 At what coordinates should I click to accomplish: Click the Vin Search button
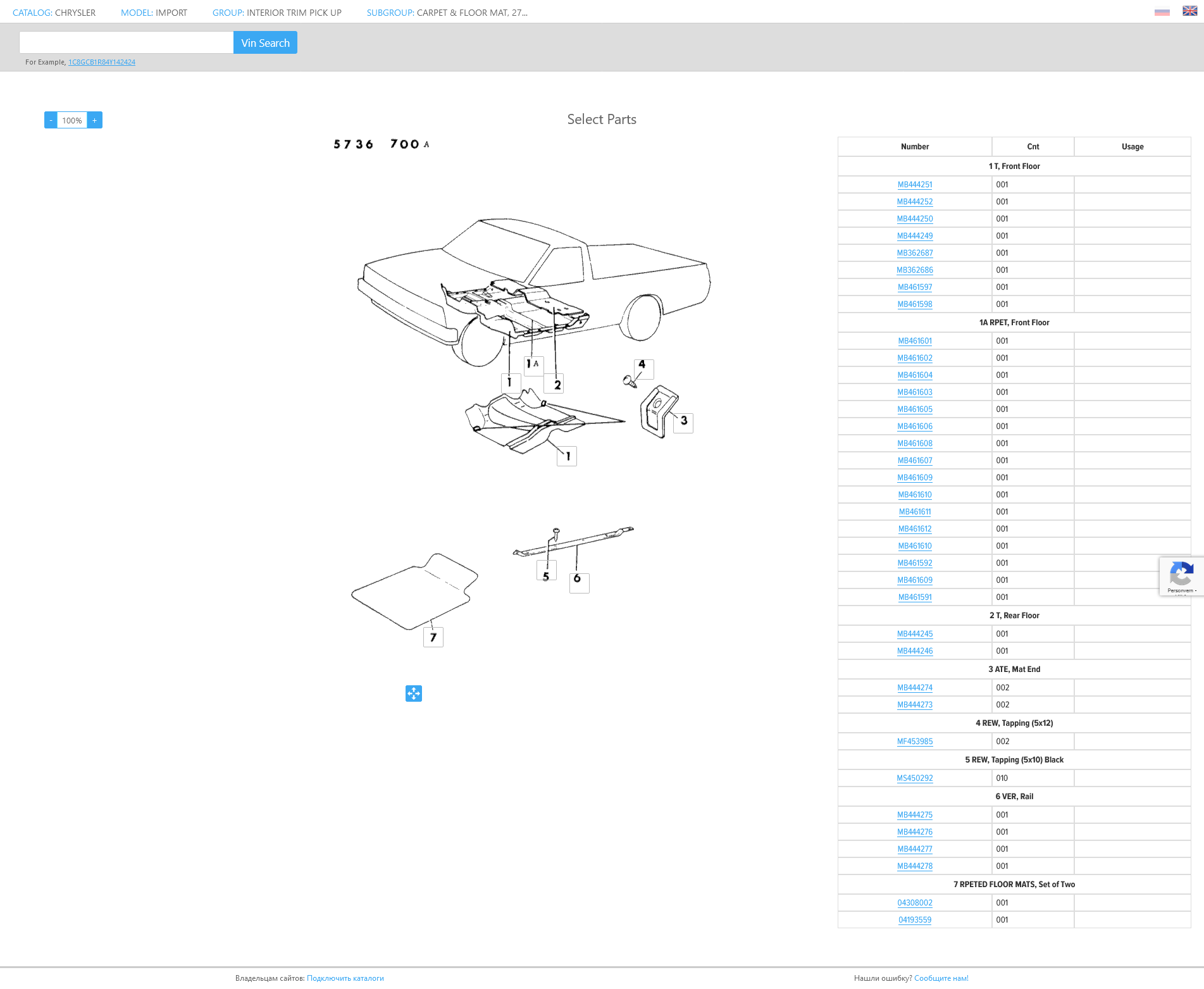[x=265, y=43]
